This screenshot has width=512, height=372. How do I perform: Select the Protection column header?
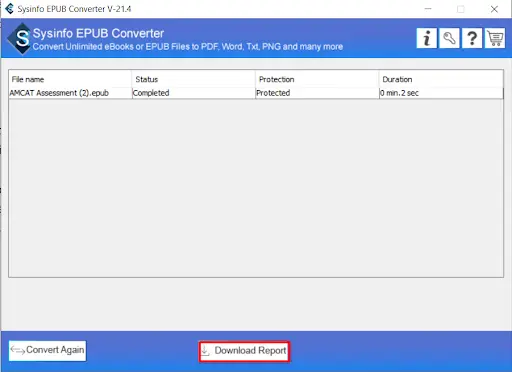(317, 79)
